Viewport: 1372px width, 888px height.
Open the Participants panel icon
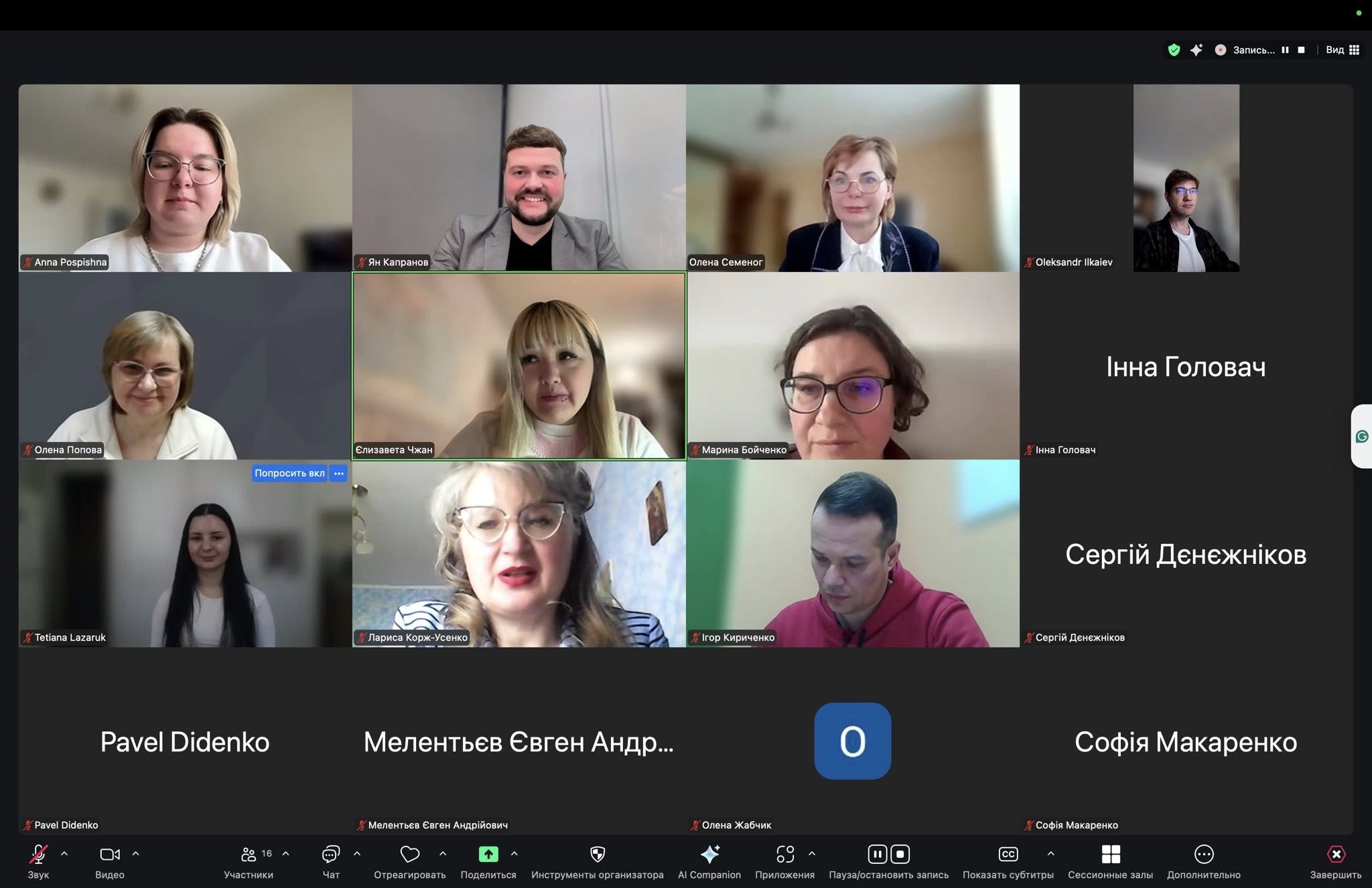pos(249,855)
